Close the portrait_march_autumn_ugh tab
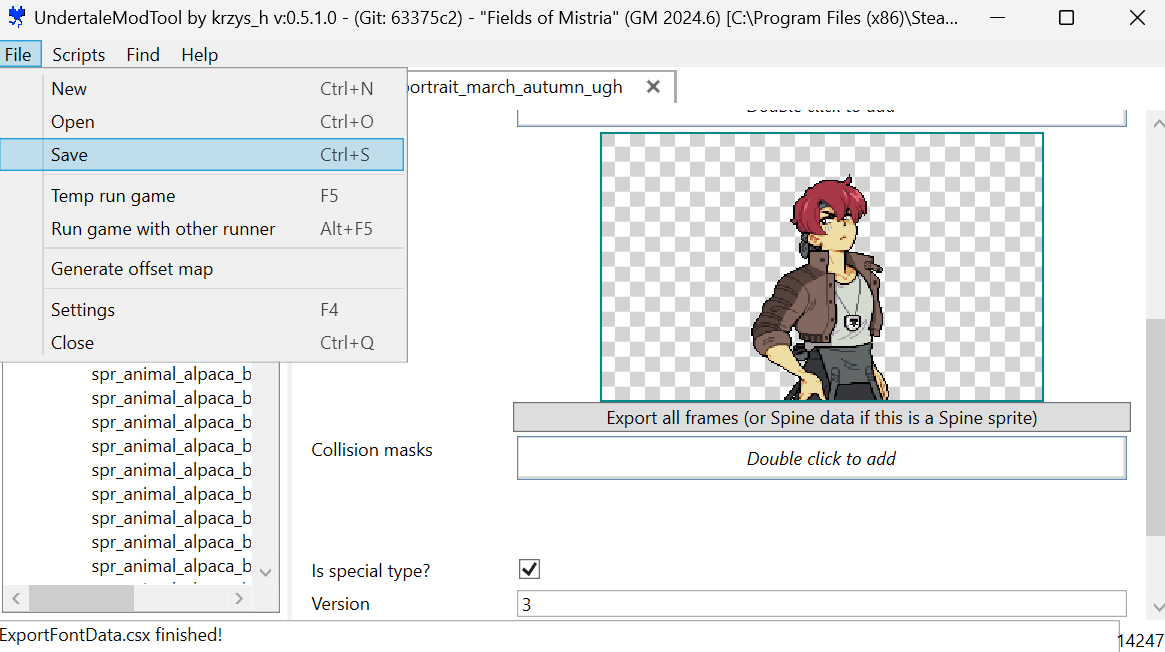The image size is (1165, 652). [653, 87]
